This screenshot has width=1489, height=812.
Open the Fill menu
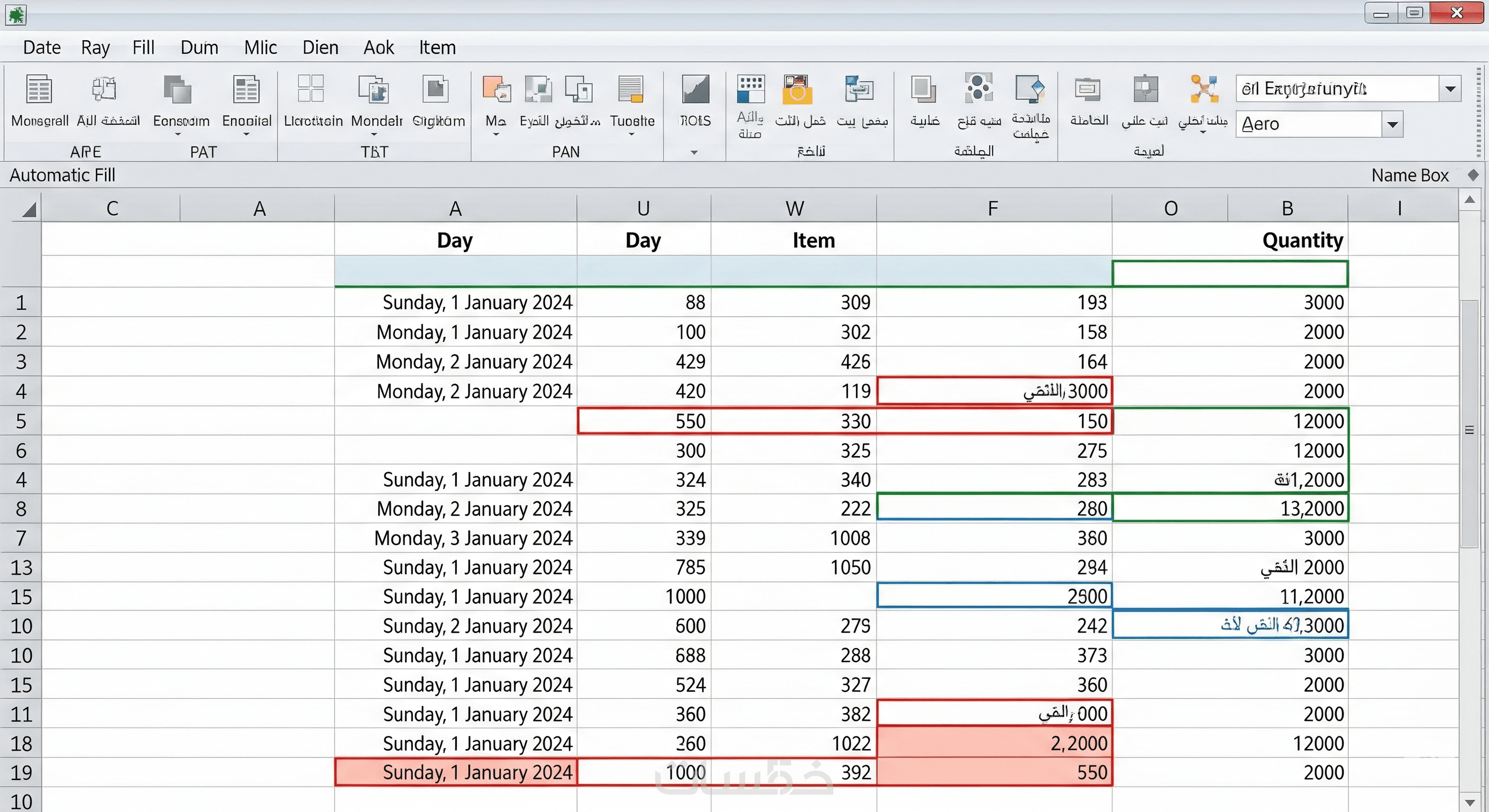pos(143,48)
